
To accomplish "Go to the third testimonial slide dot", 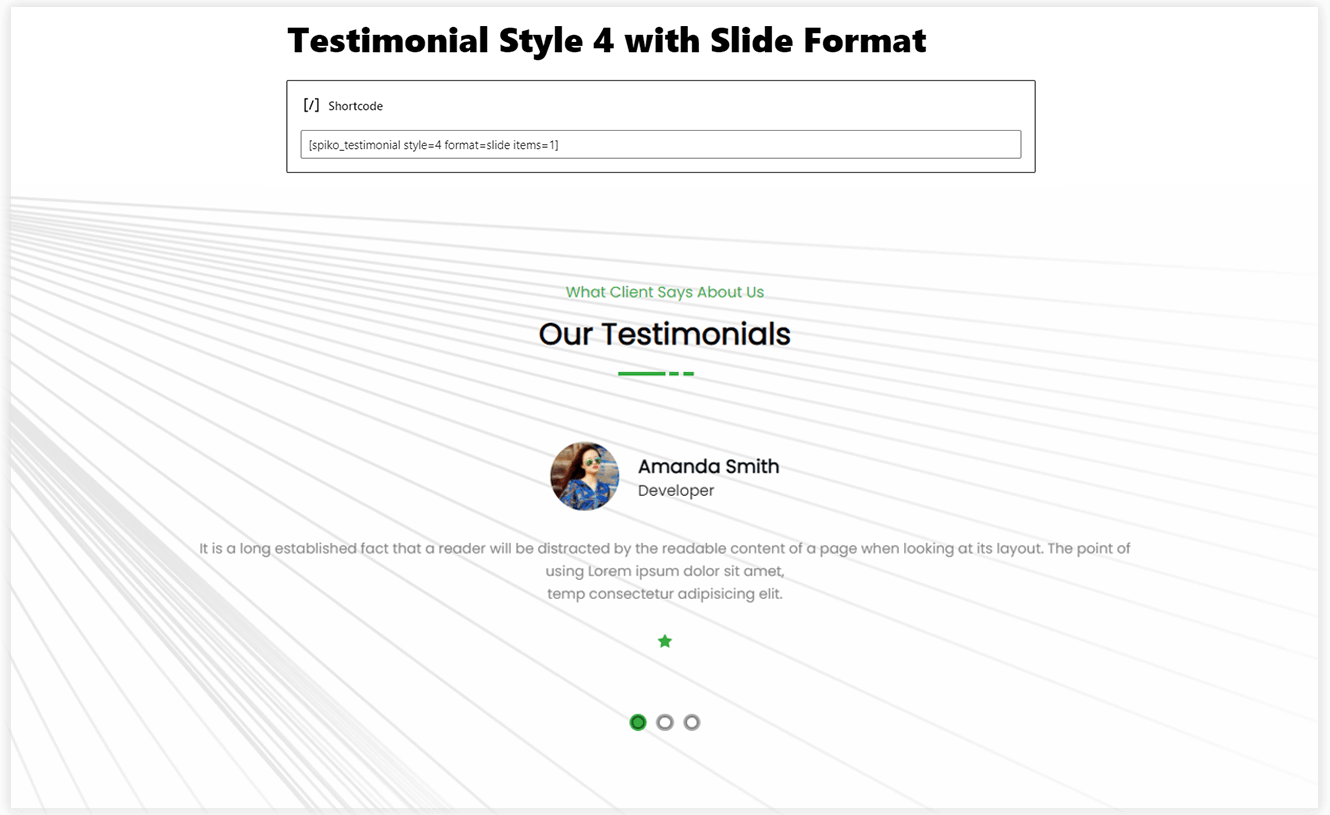I will [x=692, y=722].
